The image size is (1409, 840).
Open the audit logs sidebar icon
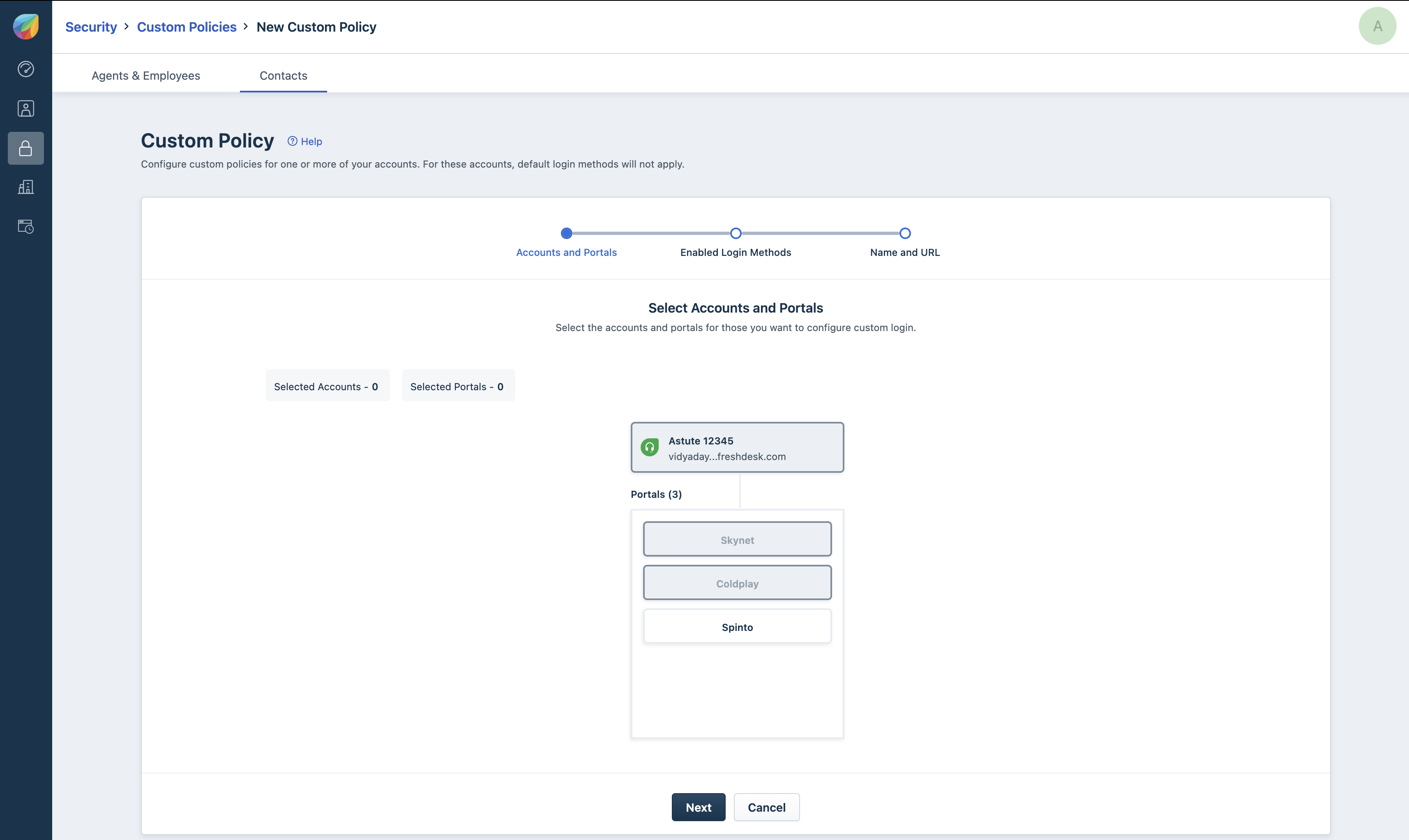click(26, 226)
